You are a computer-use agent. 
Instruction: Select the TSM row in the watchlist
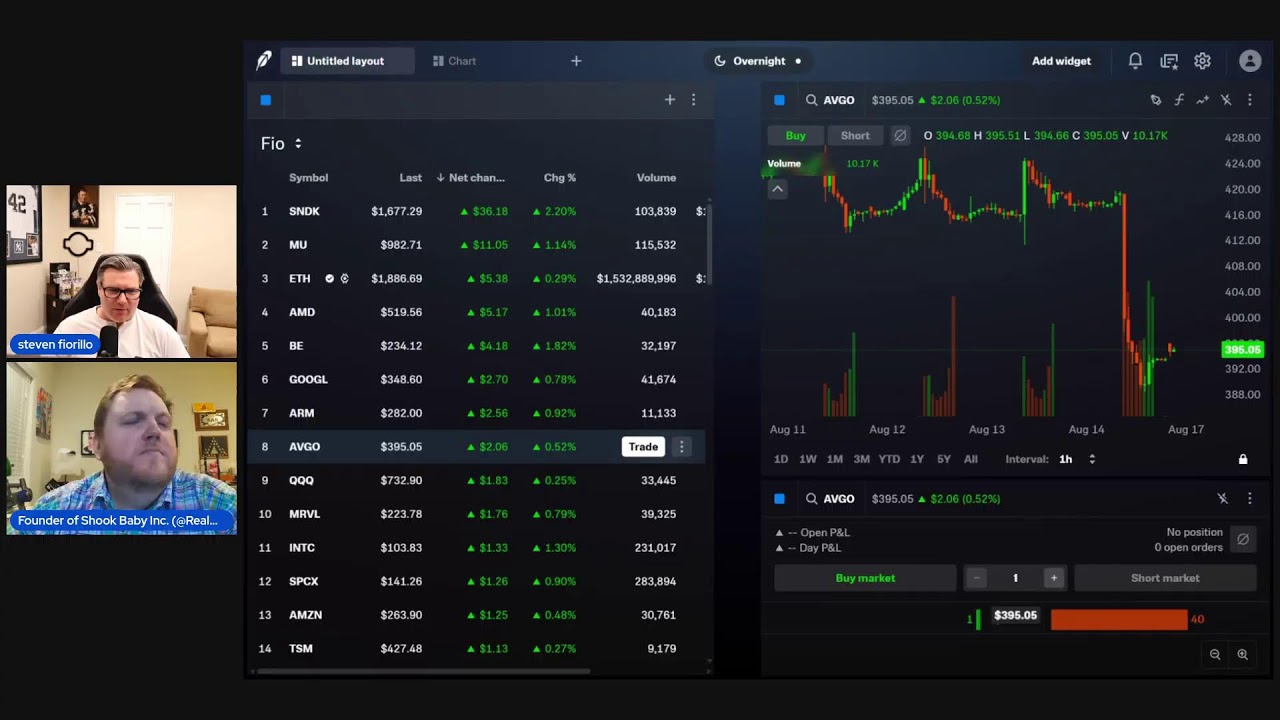(478, 649)
